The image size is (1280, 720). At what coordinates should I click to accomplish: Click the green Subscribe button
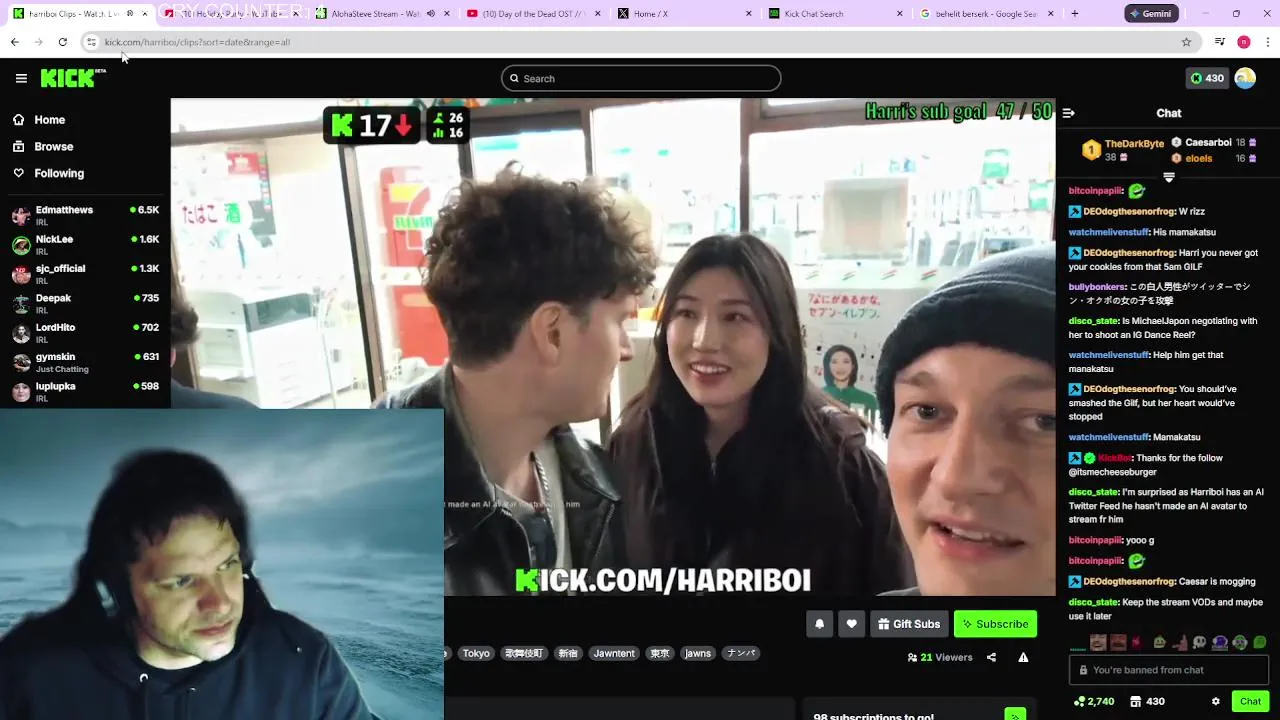[x=995, y=624]
